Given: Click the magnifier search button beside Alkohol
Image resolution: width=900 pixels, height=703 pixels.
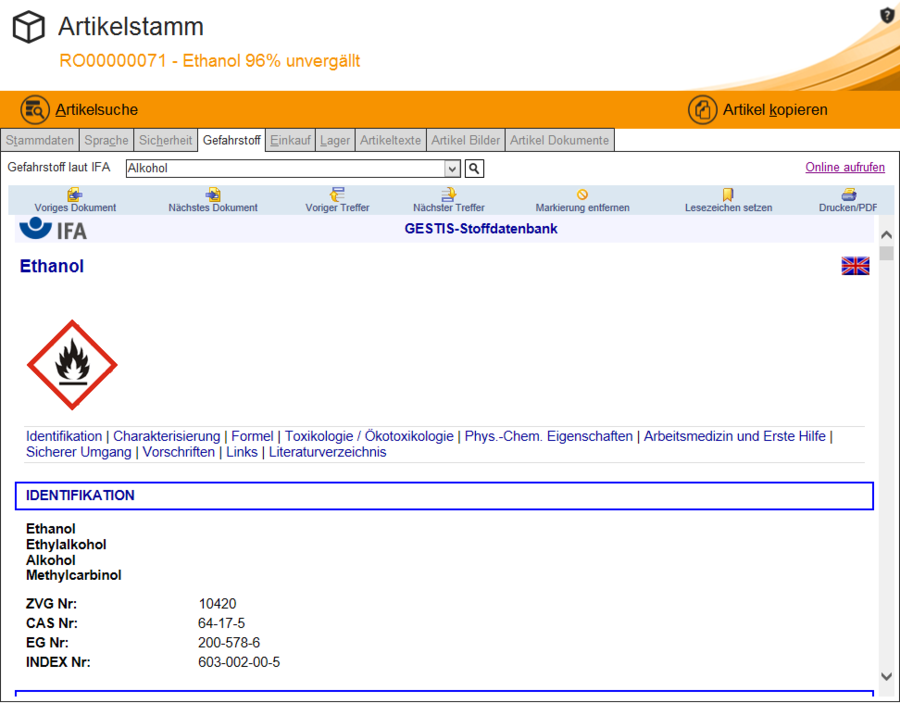Looking at the screenshot, I should 474,168.
